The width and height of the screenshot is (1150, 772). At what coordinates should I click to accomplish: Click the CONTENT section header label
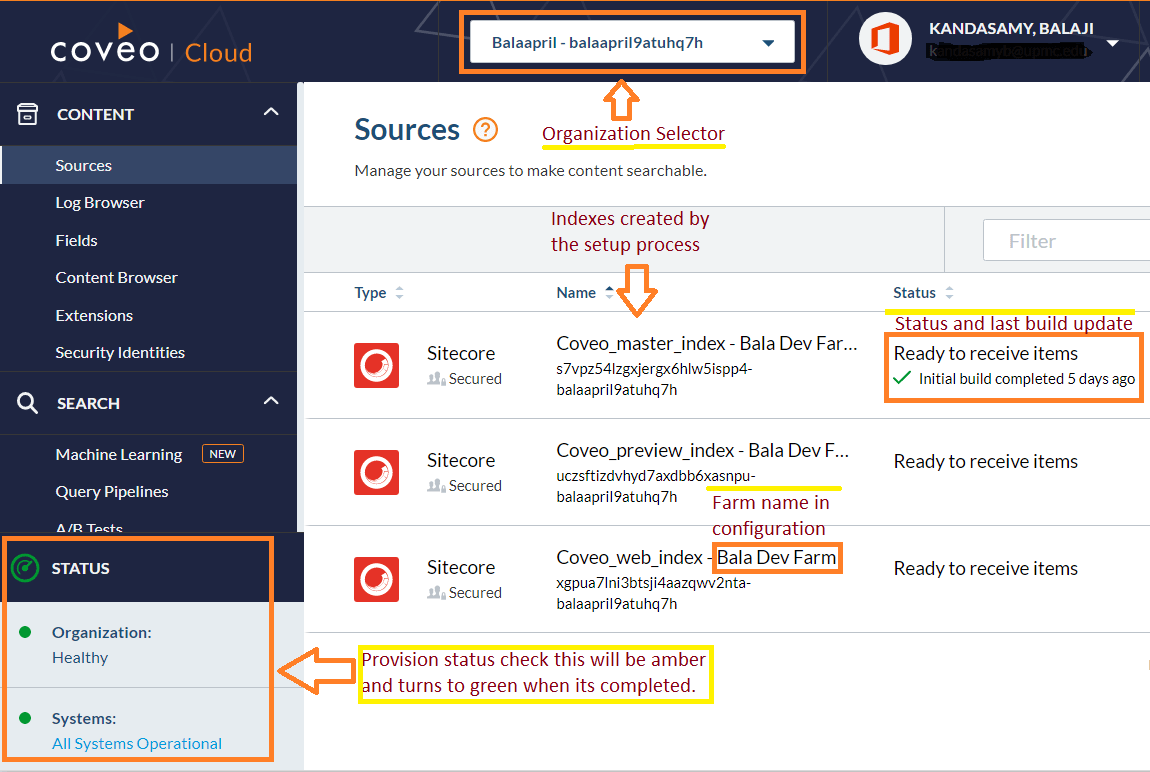tap(95, 114)
